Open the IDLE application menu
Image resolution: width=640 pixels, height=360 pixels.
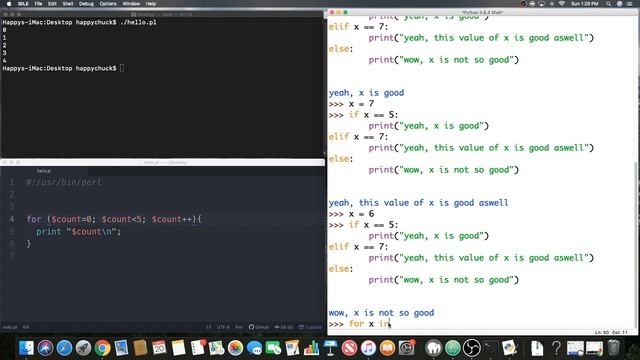click(x=23, y=4)
